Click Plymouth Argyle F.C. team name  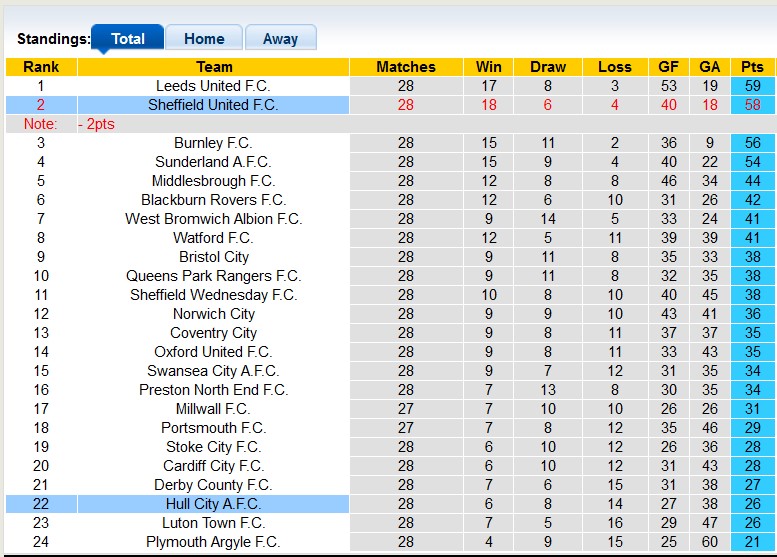[213, 542]
